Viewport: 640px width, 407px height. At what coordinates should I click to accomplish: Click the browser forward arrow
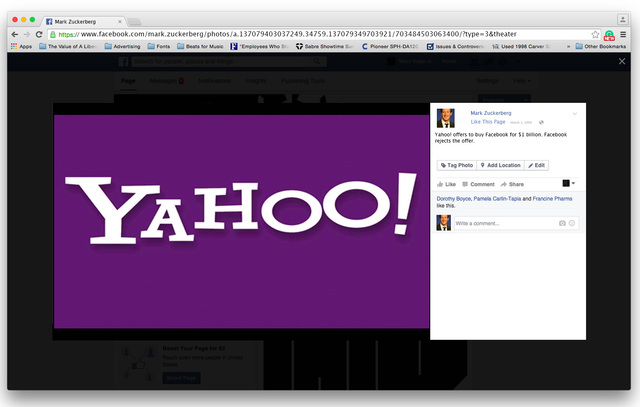pyautogui.click(x=27, y=34)
